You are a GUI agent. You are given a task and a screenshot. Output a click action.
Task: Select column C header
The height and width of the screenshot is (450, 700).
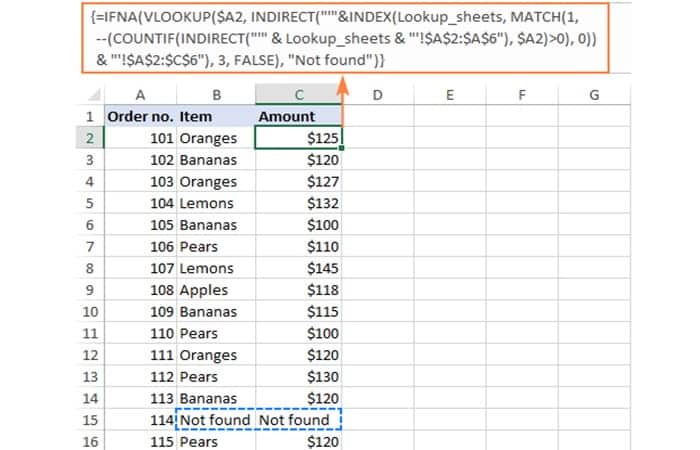(299, 95)
